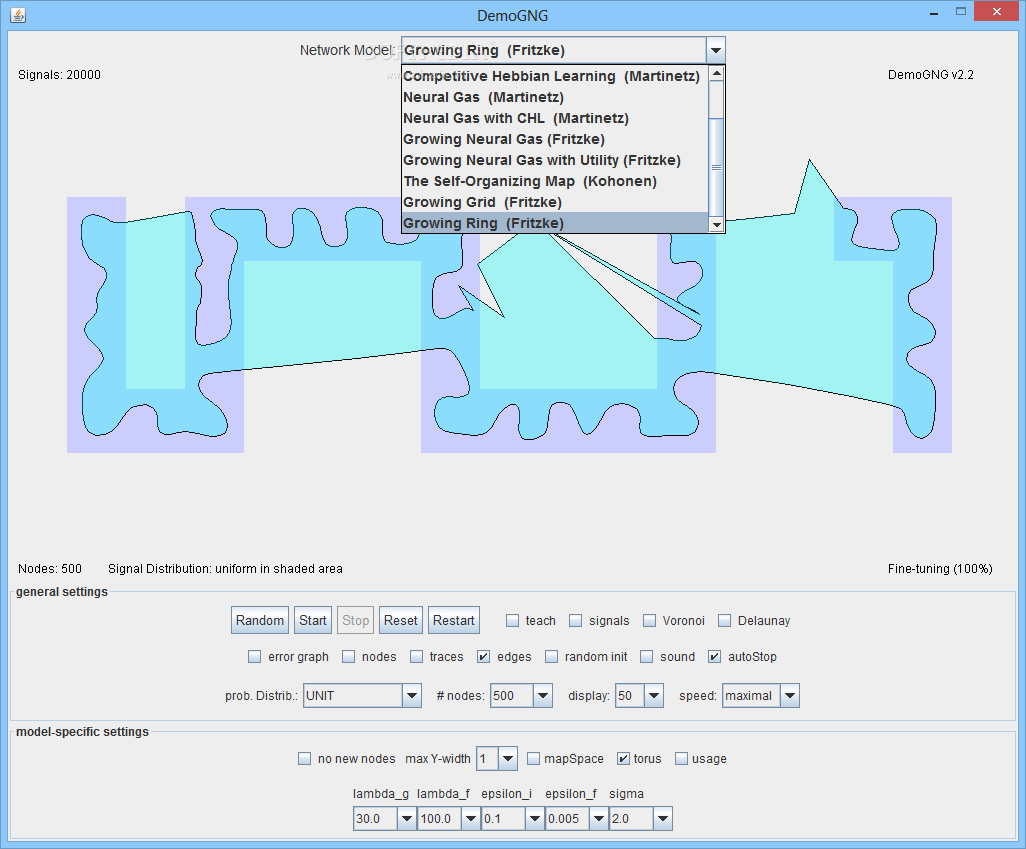Enable random init option
This screenshot has height=849, width=1026.
click(552, 657)
